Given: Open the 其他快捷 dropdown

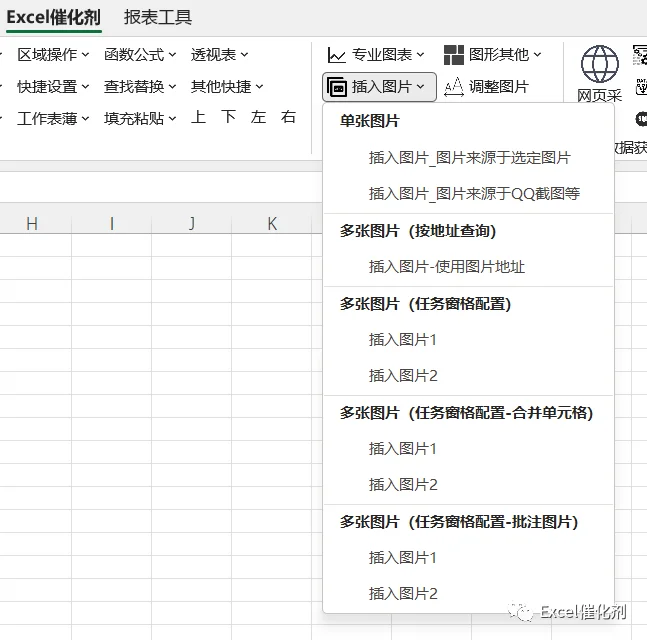Looking at the screenshot, I should tap(227, 87).
